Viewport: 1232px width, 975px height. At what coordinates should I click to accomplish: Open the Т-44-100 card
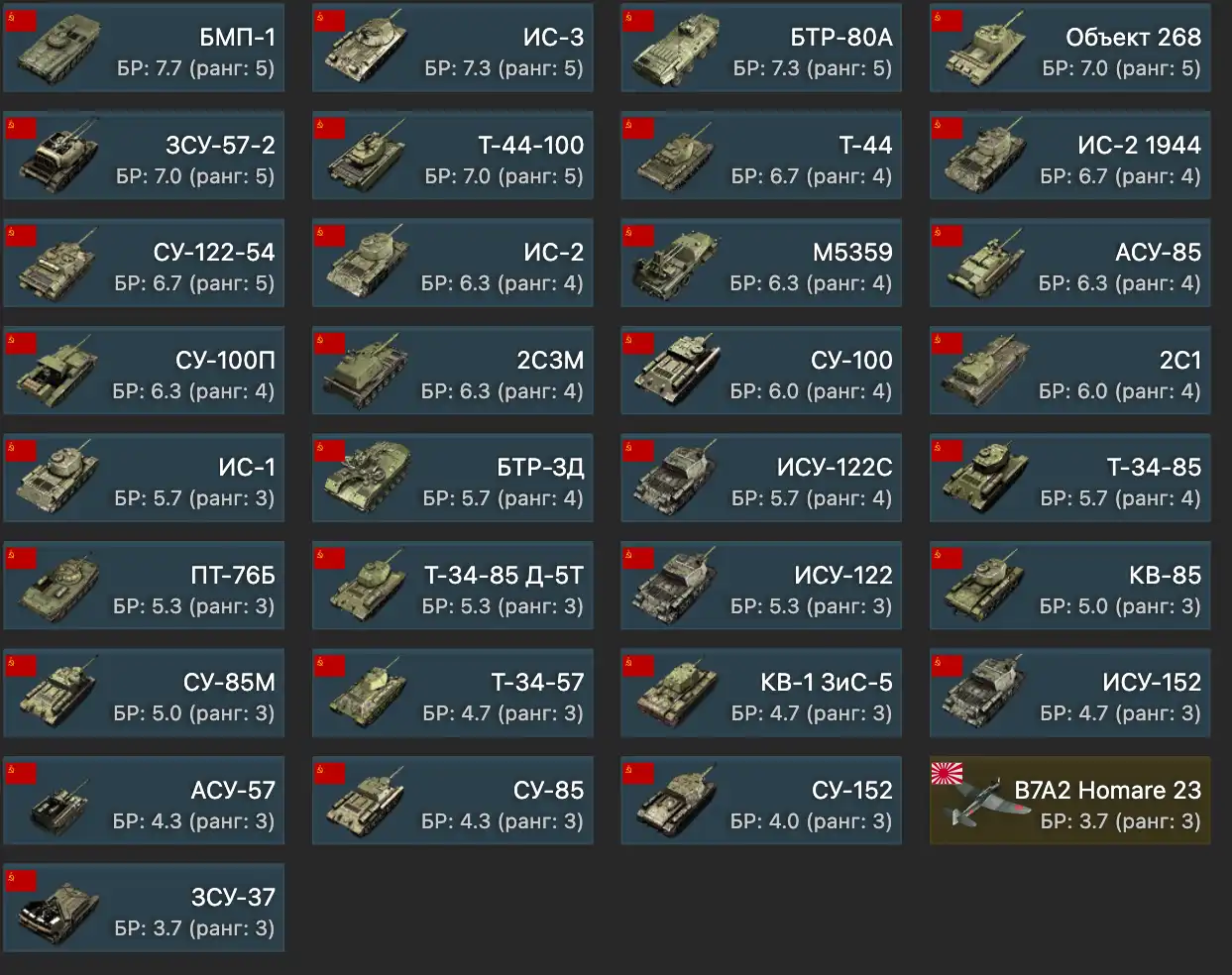[x=453, y=156]
